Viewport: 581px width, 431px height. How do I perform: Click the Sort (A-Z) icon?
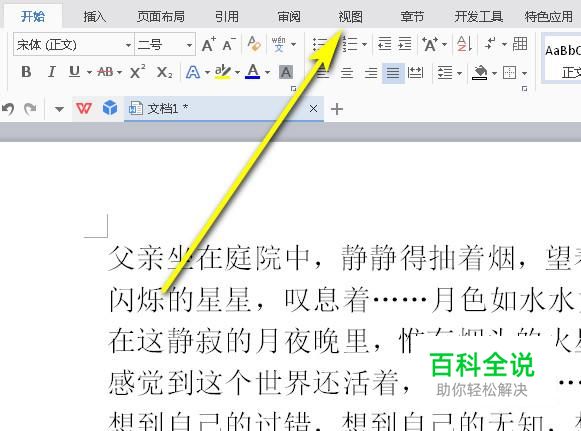tap(464, 44)
